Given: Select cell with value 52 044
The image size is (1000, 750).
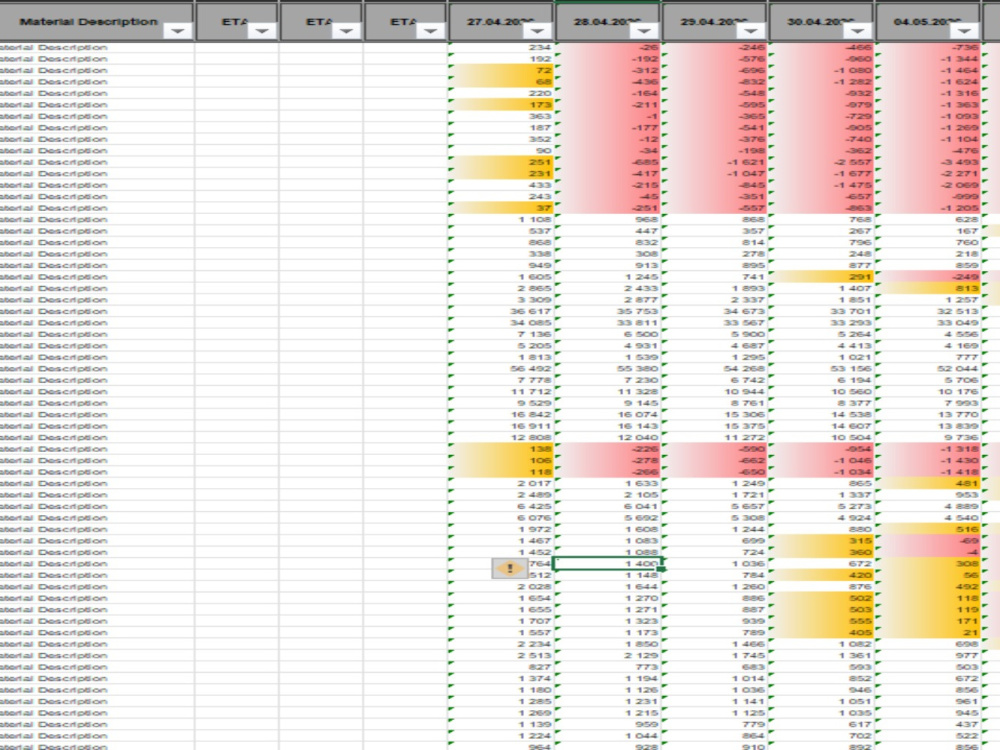Looking at the screenshot, I should pyautogui.click(x=929, y=369).
